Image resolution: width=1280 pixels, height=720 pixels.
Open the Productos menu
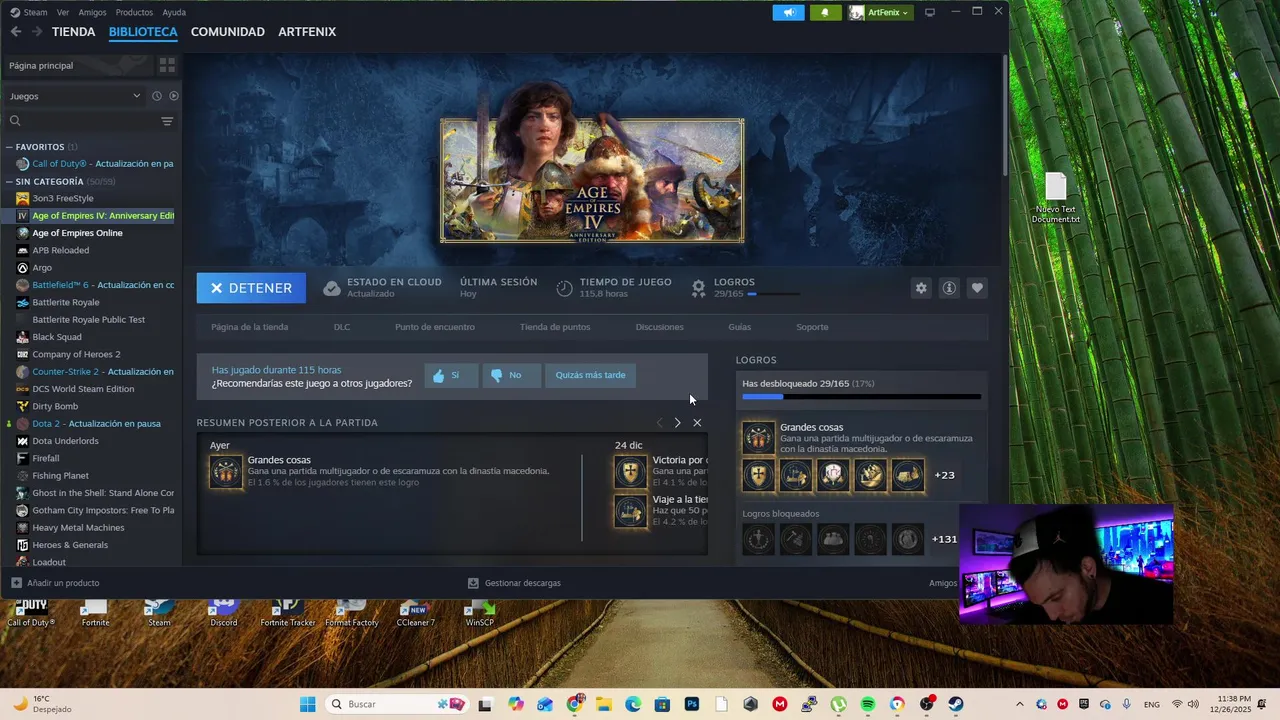pos(134,12)
